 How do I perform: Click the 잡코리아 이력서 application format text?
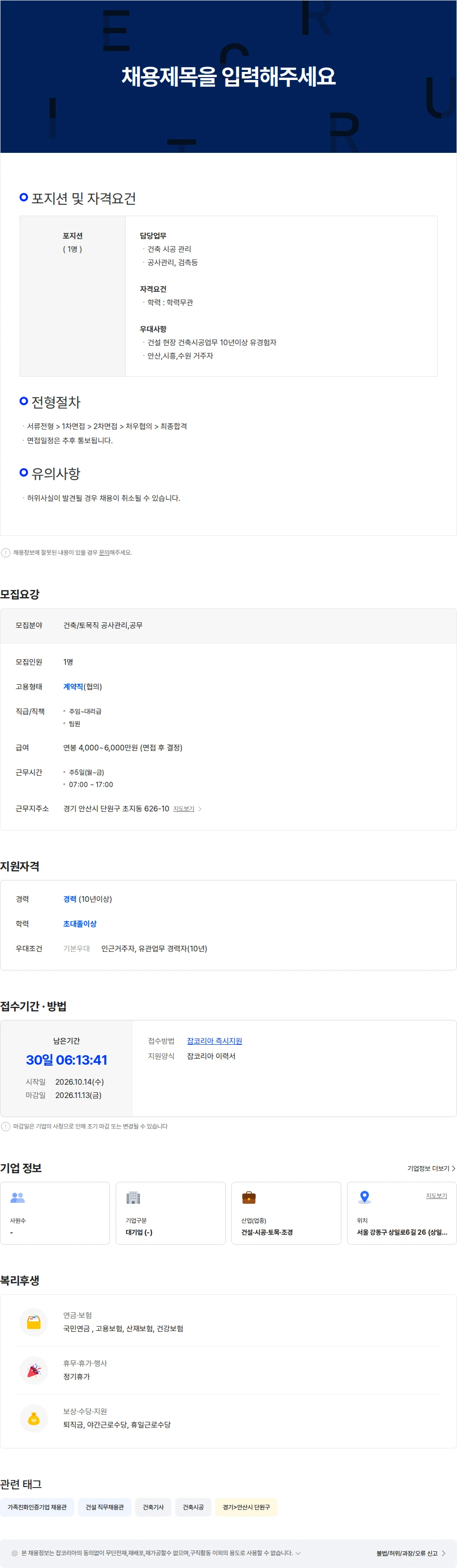[211, 1056]
